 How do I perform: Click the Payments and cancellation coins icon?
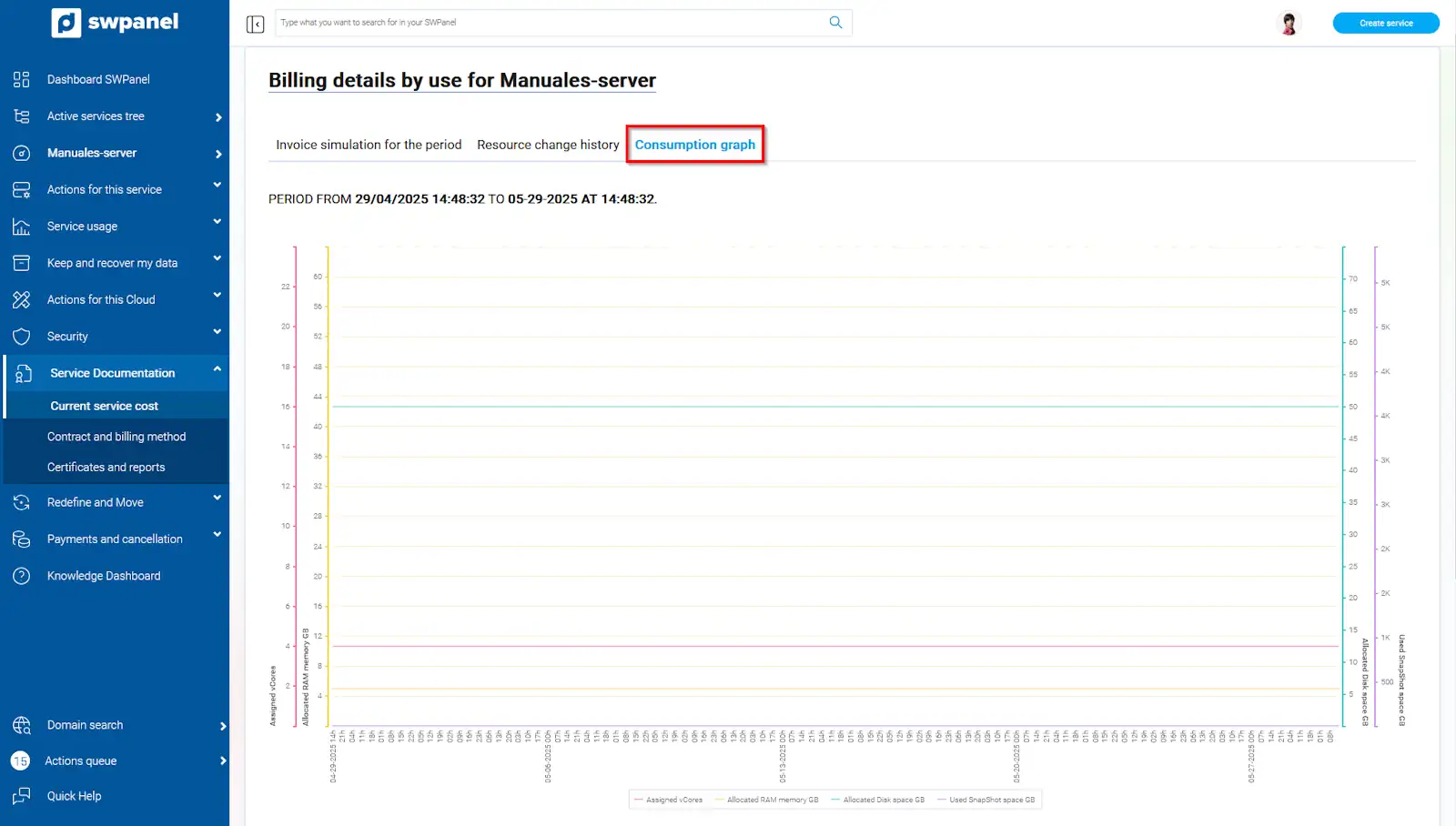pyautogui.click(x=22, y=539)
